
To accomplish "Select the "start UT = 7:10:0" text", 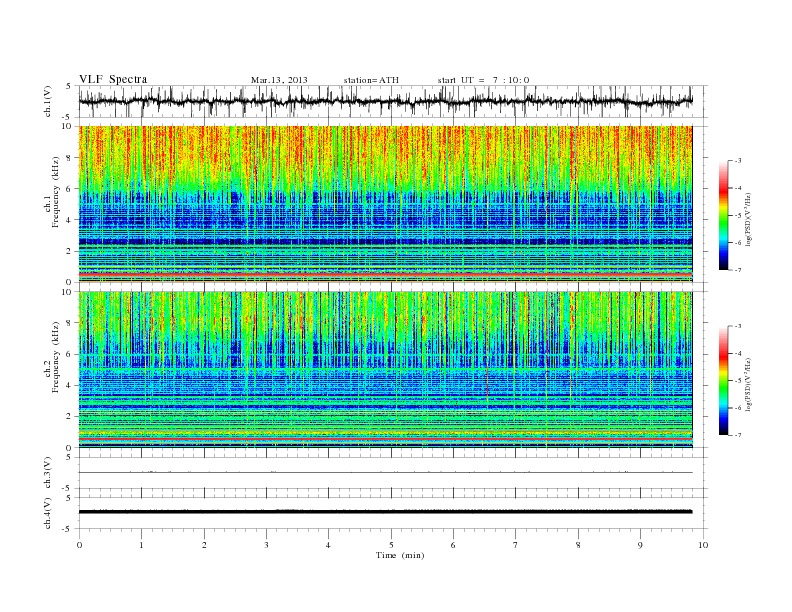I will [x=483, y=80].
